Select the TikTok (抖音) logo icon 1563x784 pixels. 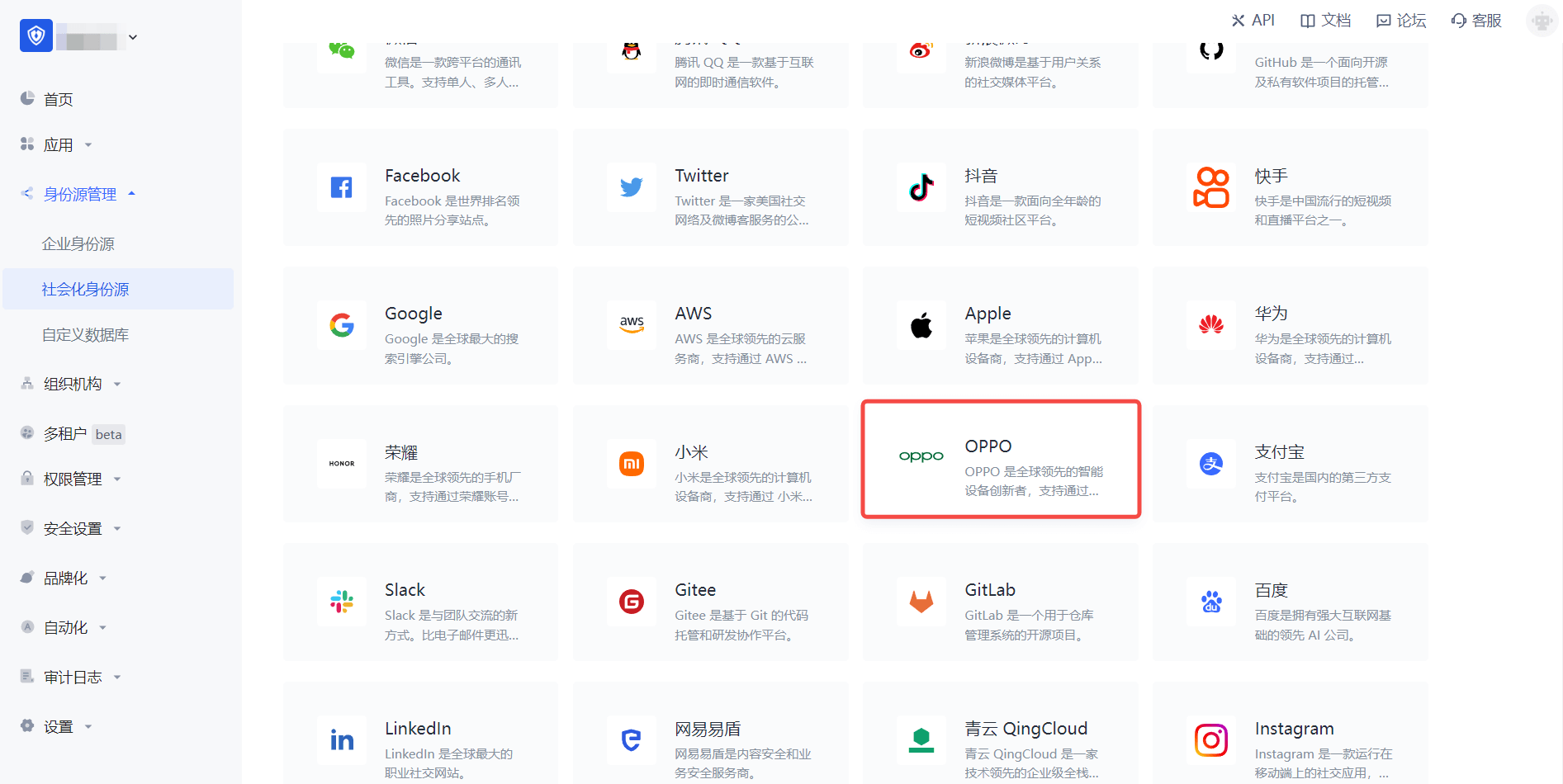[921, 187]
